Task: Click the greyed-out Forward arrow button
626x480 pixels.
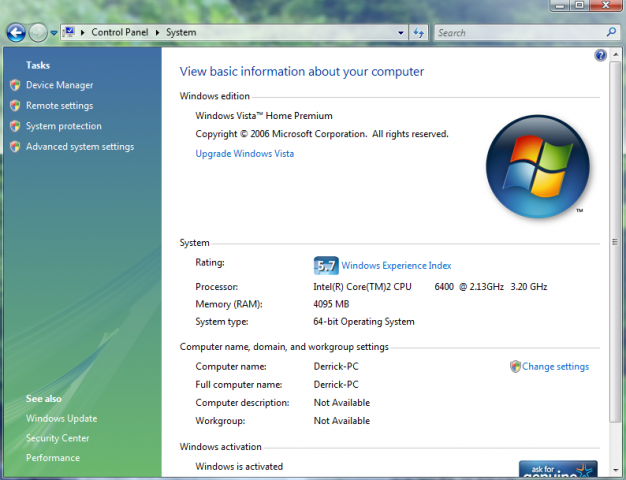Action: (x=38, y=33)
